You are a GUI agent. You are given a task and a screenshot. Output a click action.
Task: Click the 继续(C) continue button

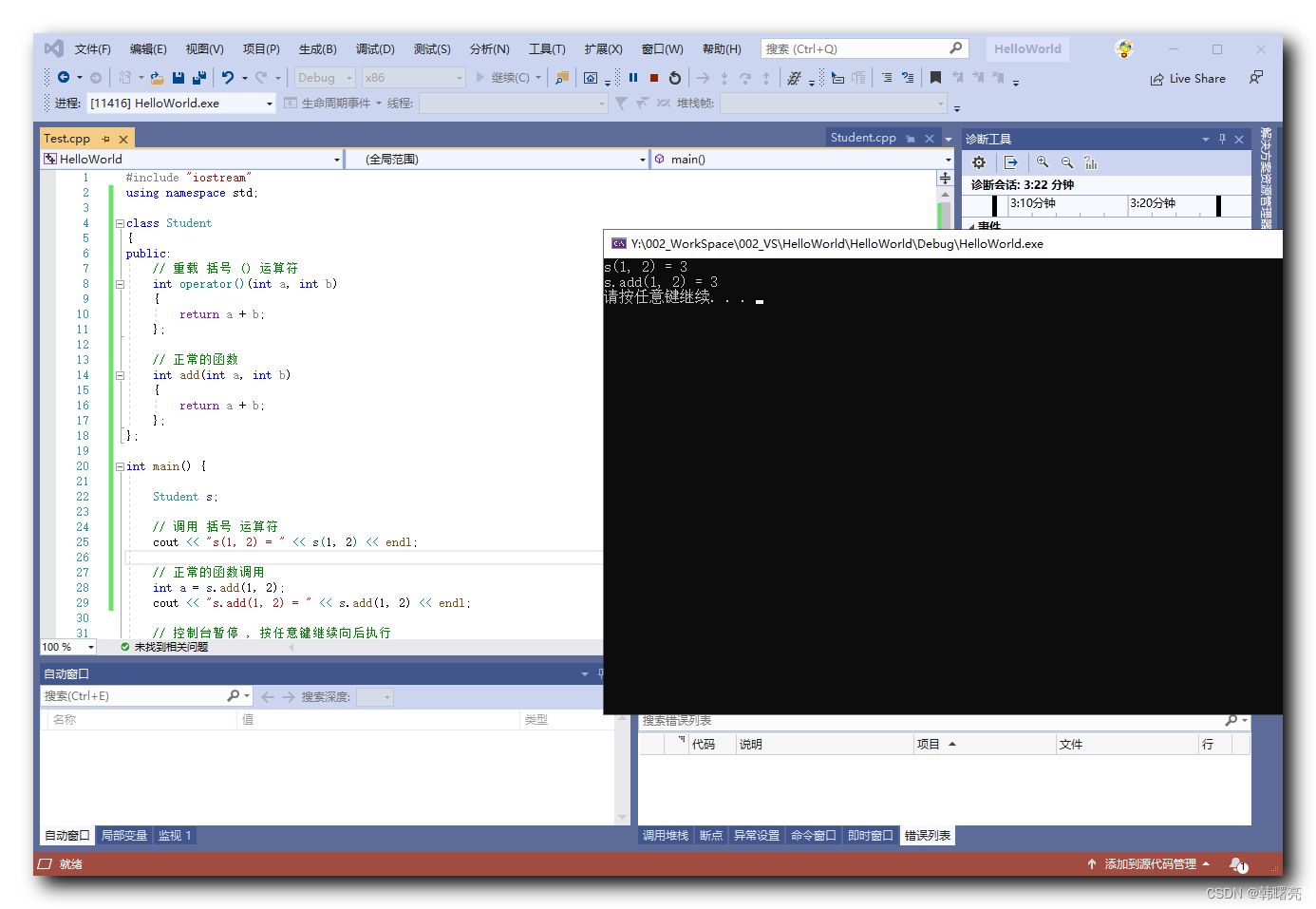pos(503,78)
